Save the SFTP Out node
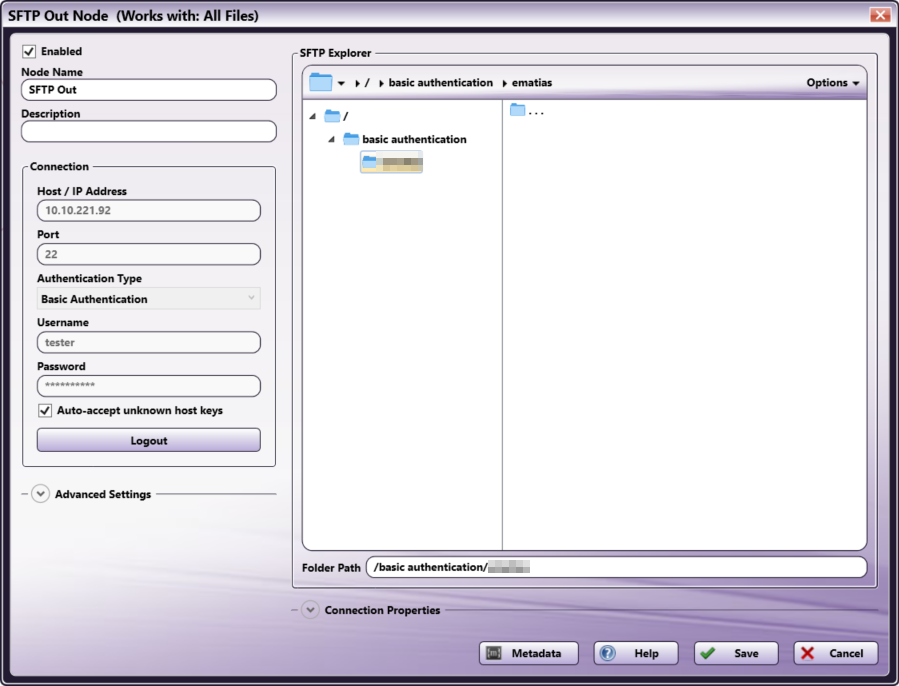 [736, 653]
